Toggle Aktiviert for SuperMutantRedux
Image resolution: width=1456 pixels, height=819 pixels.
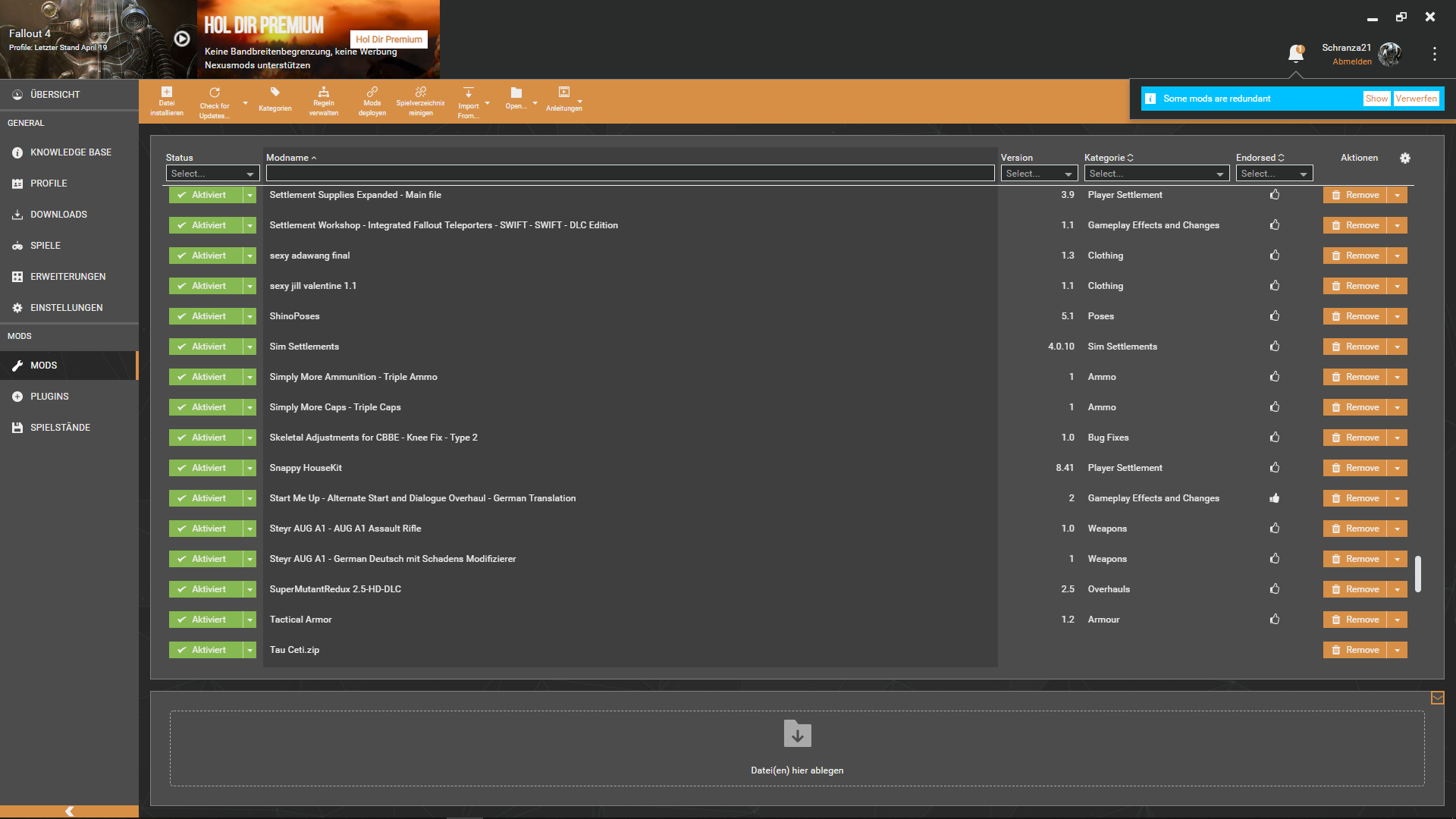pyautogui.click(x=206, y=589)
